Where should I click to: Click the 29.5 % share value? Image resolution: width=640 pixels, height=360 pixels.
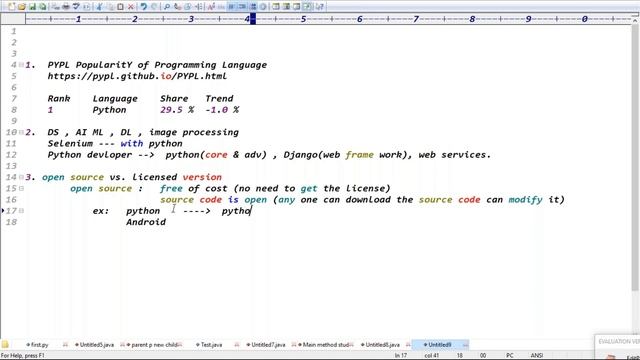[x=177, y=110]
